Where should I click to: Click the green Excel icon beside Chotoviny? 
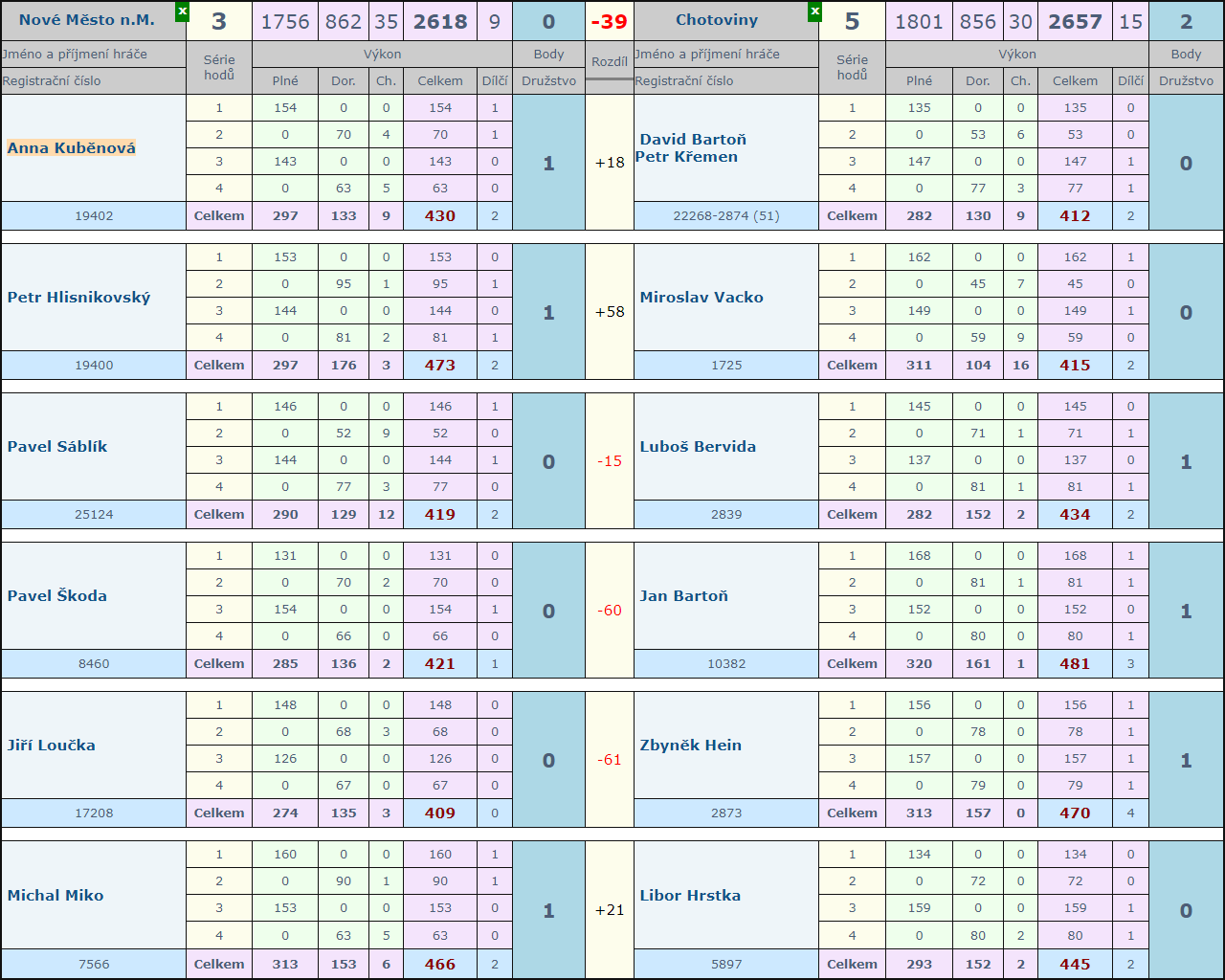pos(814,11)
